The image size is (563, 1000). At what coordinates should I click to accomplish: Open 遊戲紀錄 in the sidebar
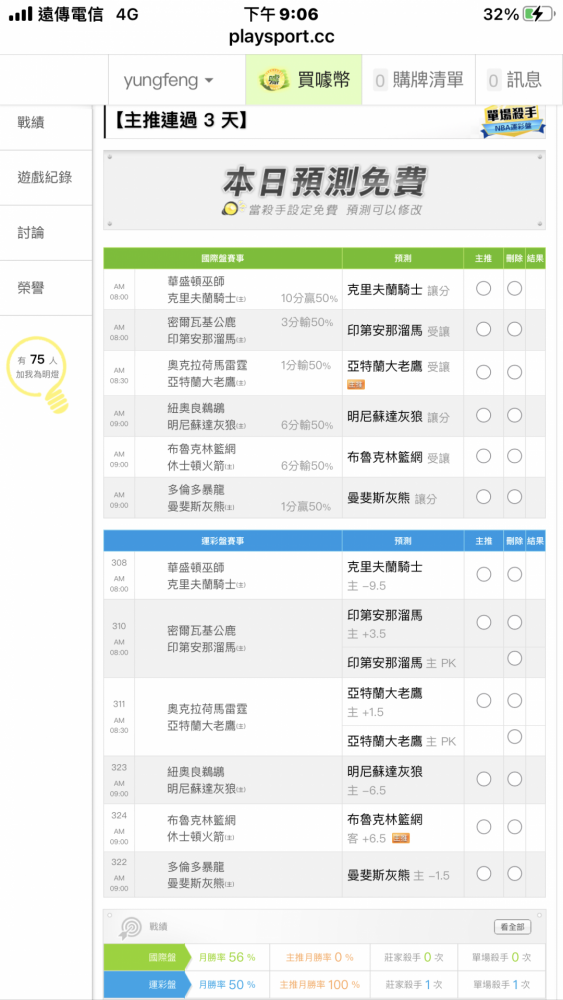click(x=46, y=178)
